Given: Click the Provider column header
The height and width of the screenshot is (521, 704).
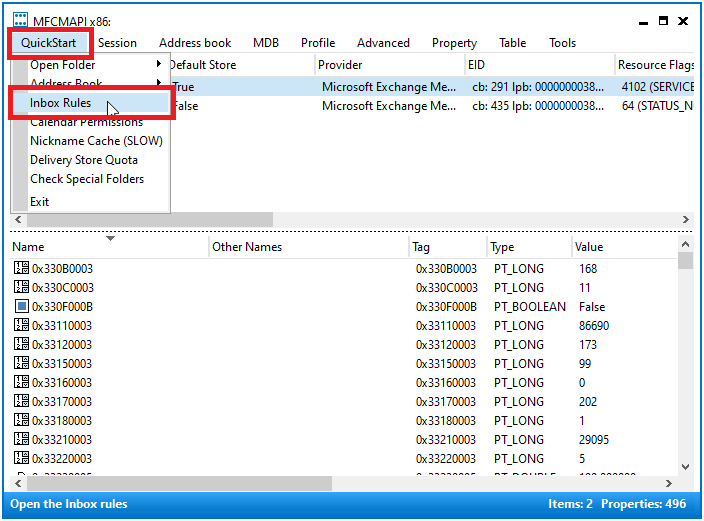Looking at the screenshot, I should click(x=340, y=65).
